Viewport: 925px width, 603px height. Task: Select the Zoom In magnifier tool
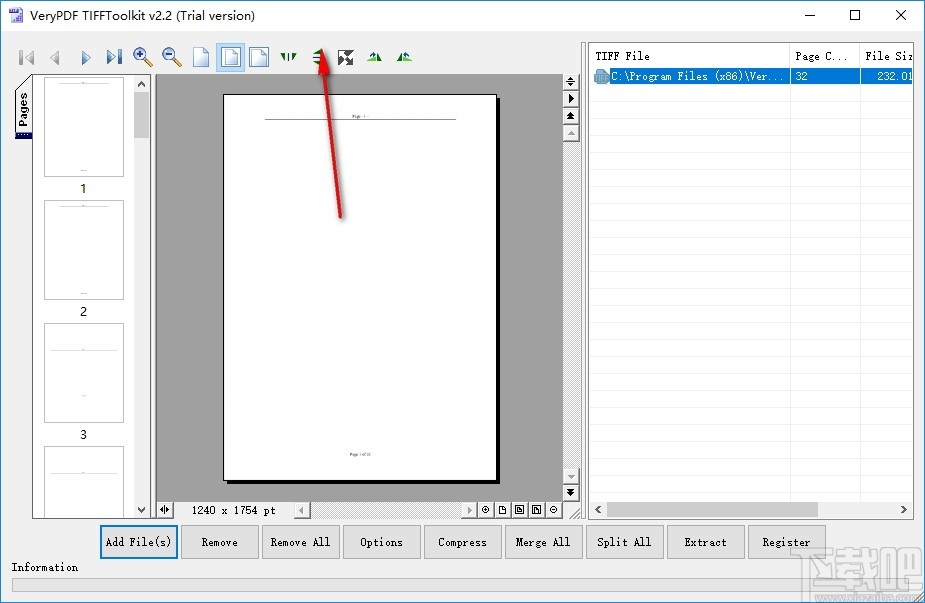click(142, 57)
